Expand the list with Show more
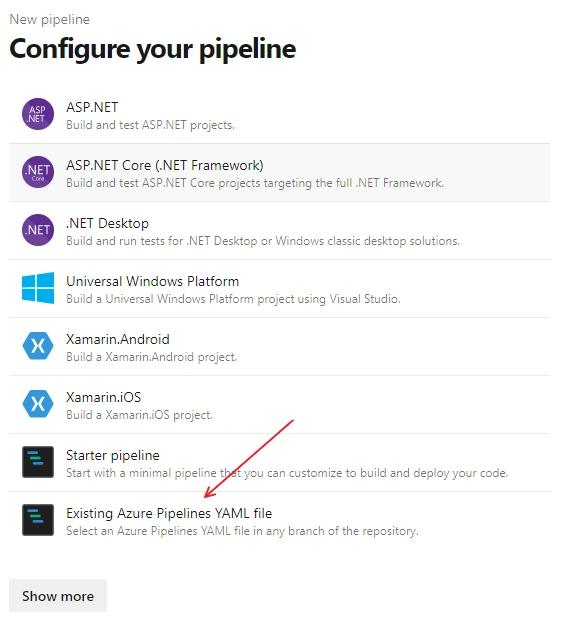The width and height of the screenshot is (565, 624). click(x=58, y=596)
